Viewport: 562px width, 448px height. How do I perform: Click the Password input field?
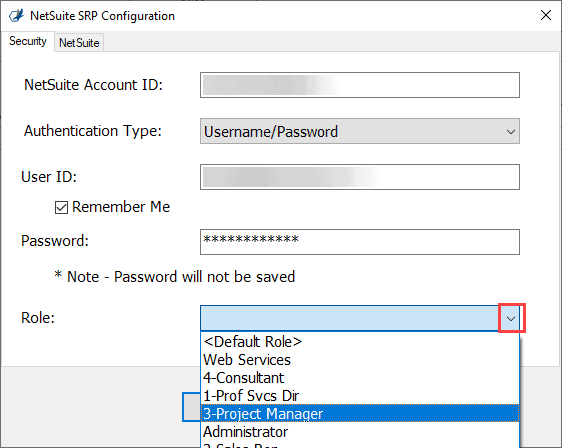[x=359, y=242]
